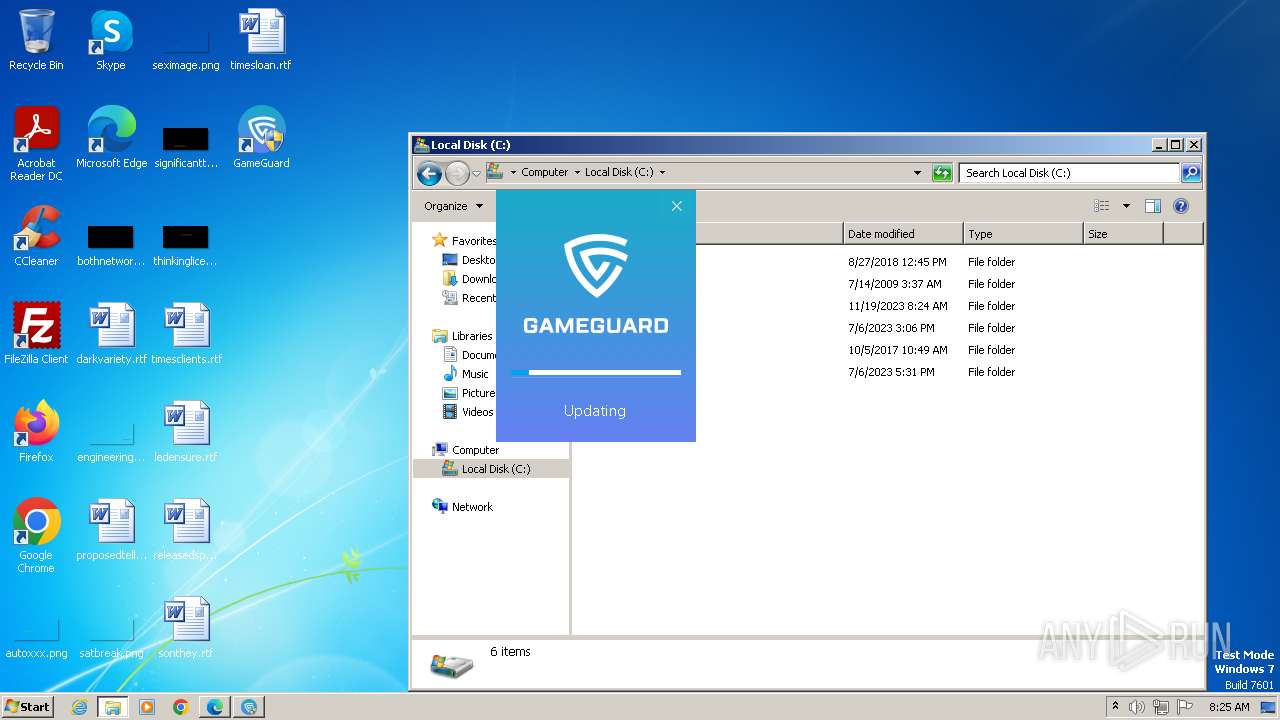Click the GameGuard taskbar button
The image size is (1280, 720).
249,707
